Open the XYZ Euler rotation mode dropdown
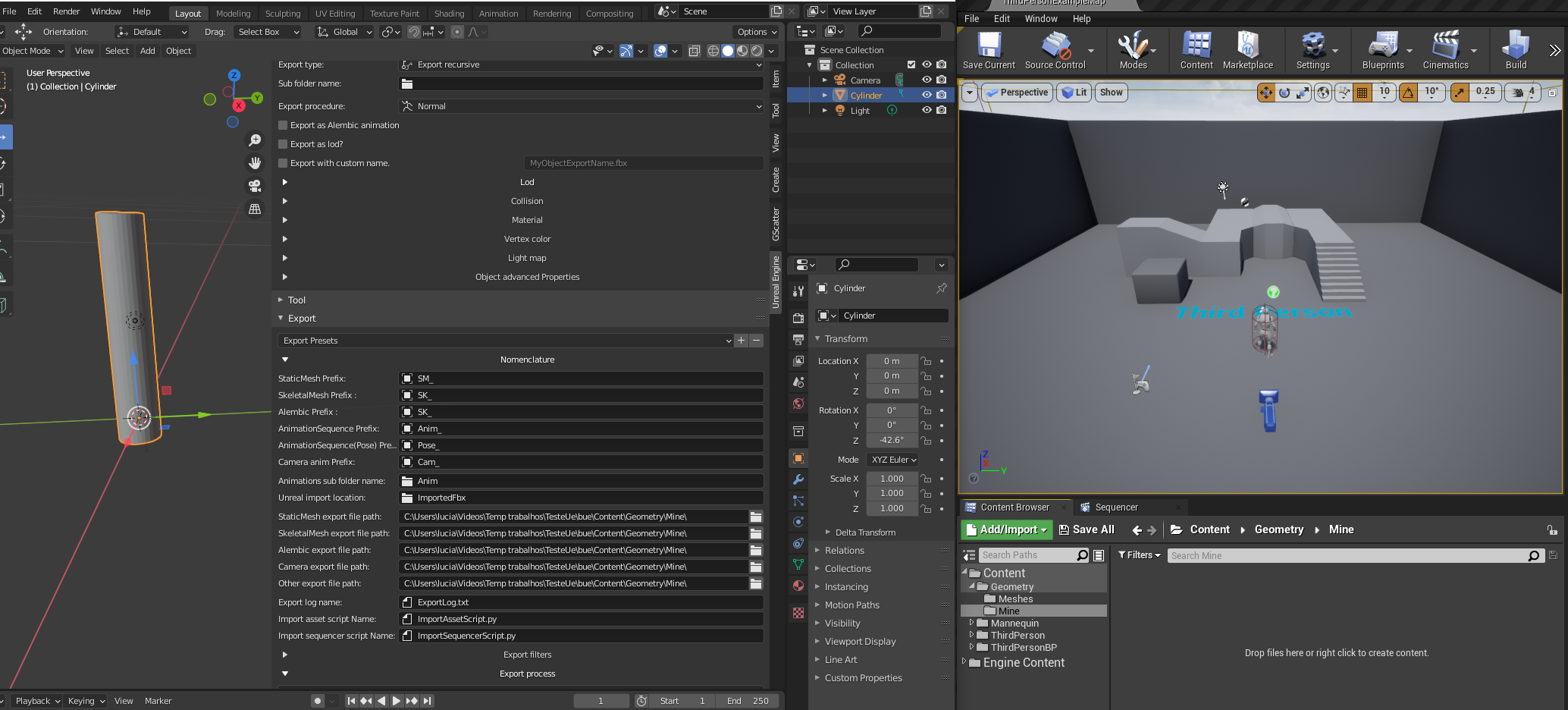 pos(892,460)
